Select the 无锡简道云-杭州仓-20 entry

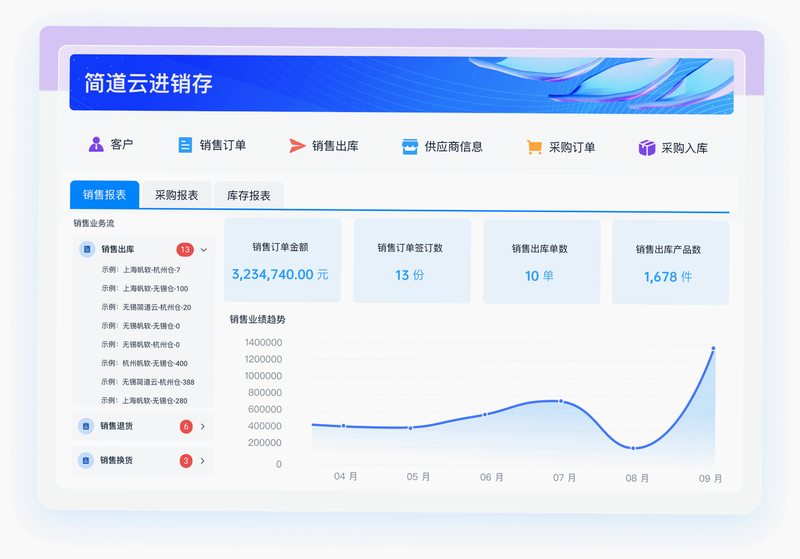[x=146, y=307]
